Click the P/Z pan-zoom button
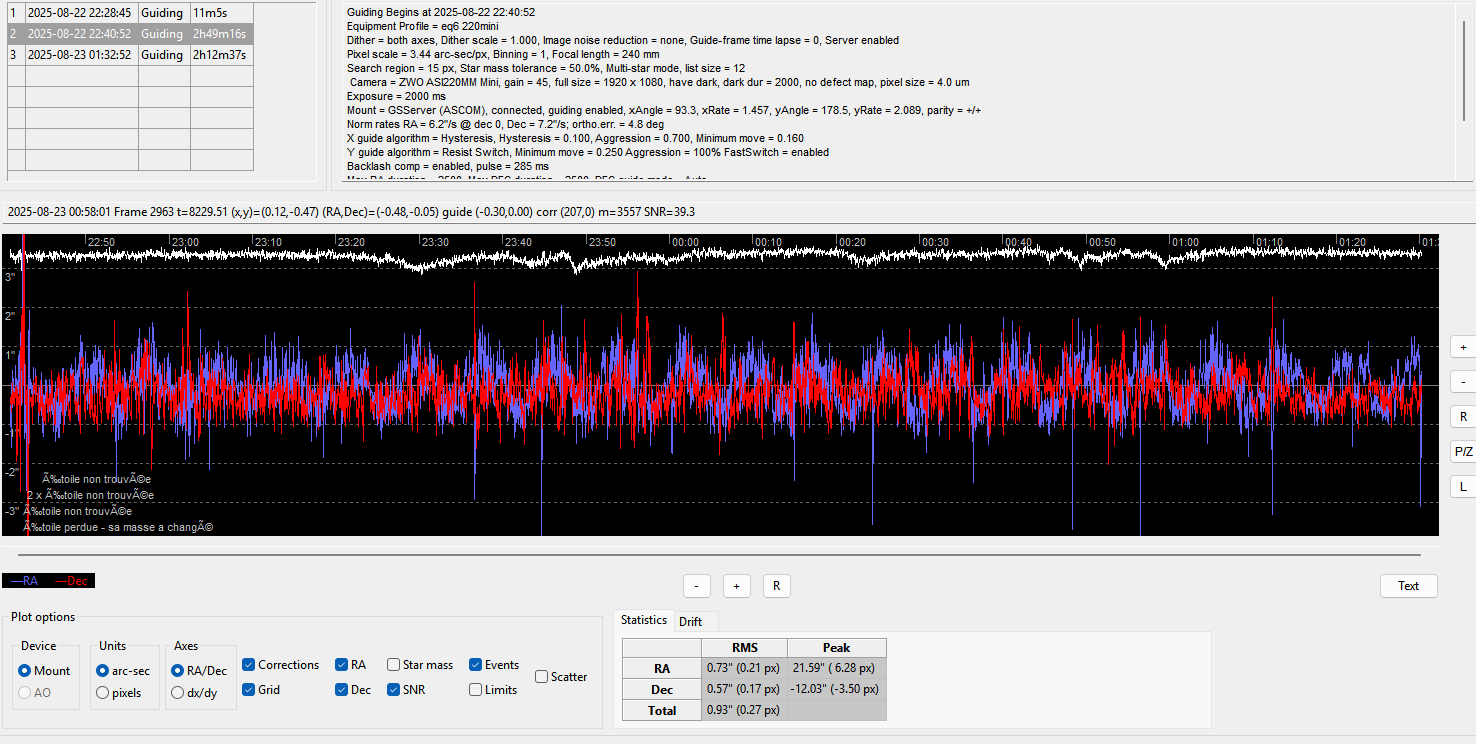The width and height of the screenshot is (1476, 744). tap(1463, 451)
